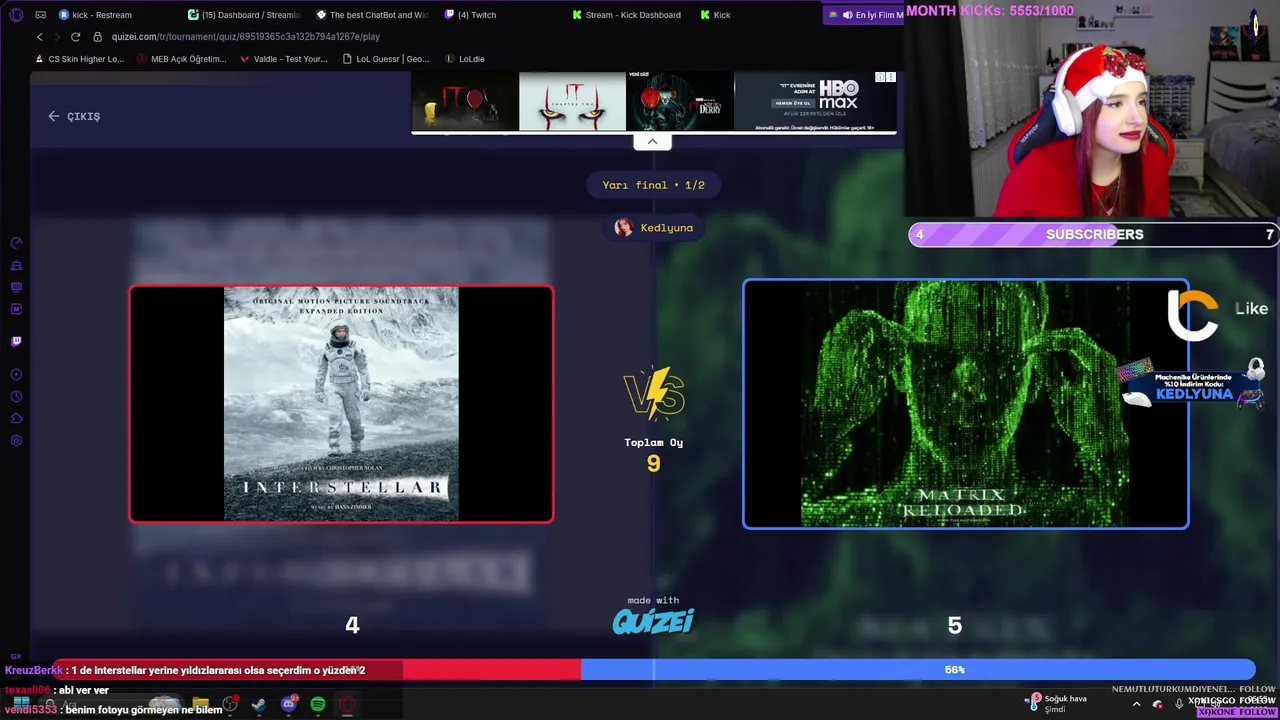Open Valdle - Test Your... bookmark
Viewport: 1280px width, 720px height.
tap(284, 59)
